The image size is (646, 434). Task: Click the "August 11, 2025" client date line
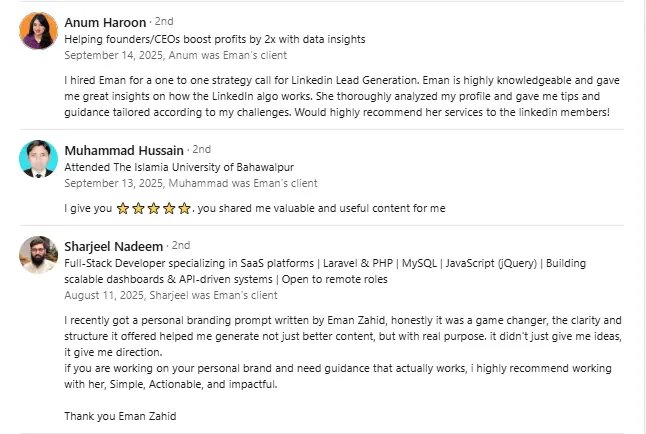click(169, 296)
